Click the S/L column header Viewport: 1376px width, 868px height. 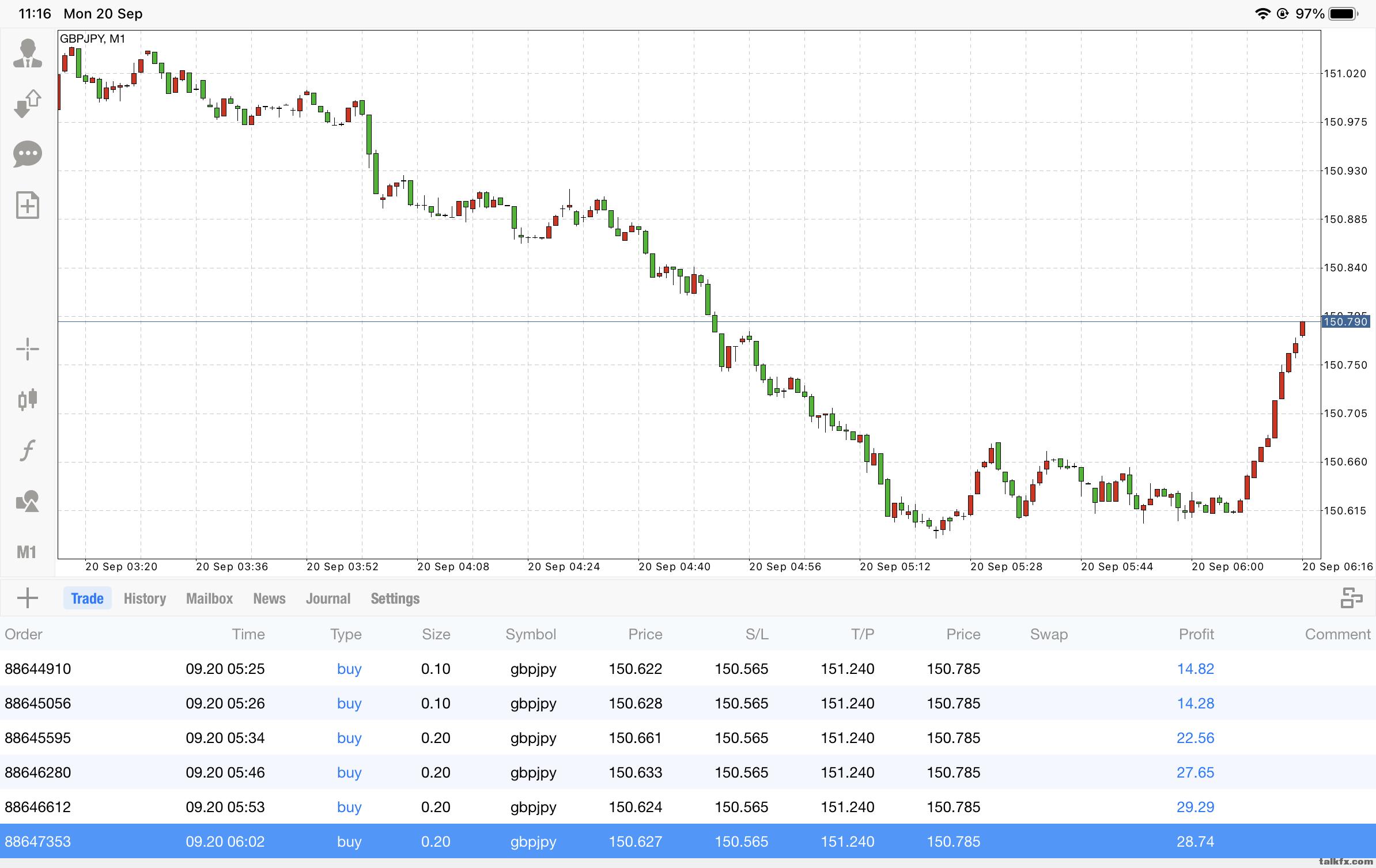click(x=757, y=634)
